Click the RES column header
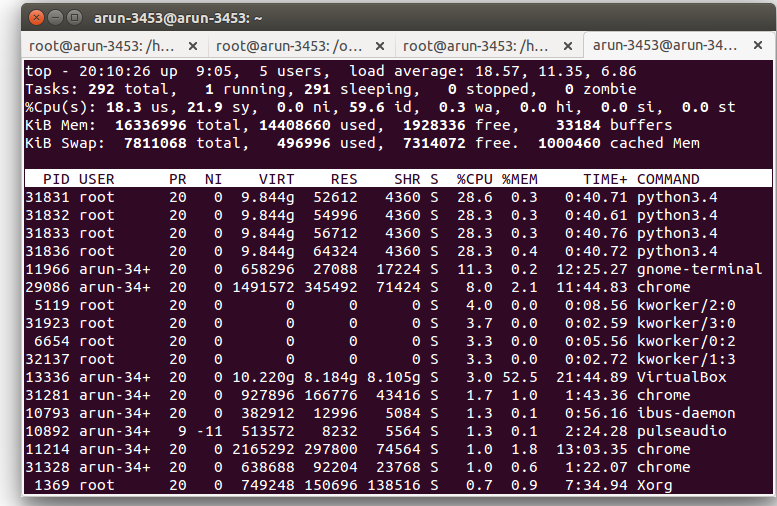 tap(344, 179)
